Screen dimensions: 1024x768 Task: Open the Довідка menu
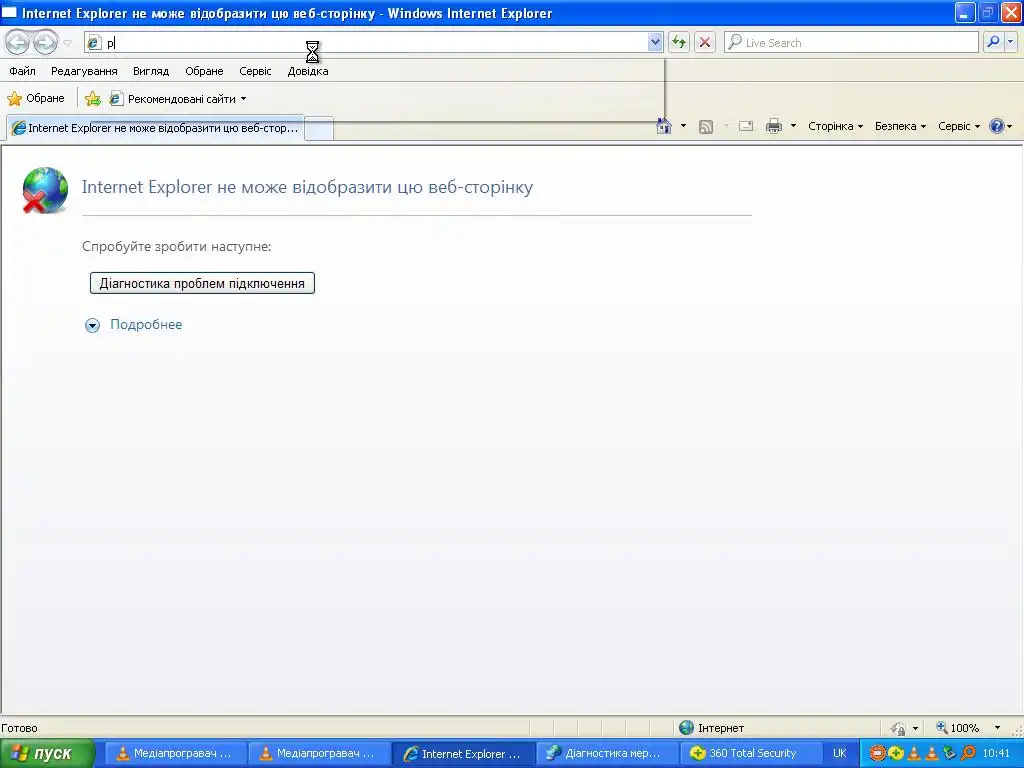(308, 71)
